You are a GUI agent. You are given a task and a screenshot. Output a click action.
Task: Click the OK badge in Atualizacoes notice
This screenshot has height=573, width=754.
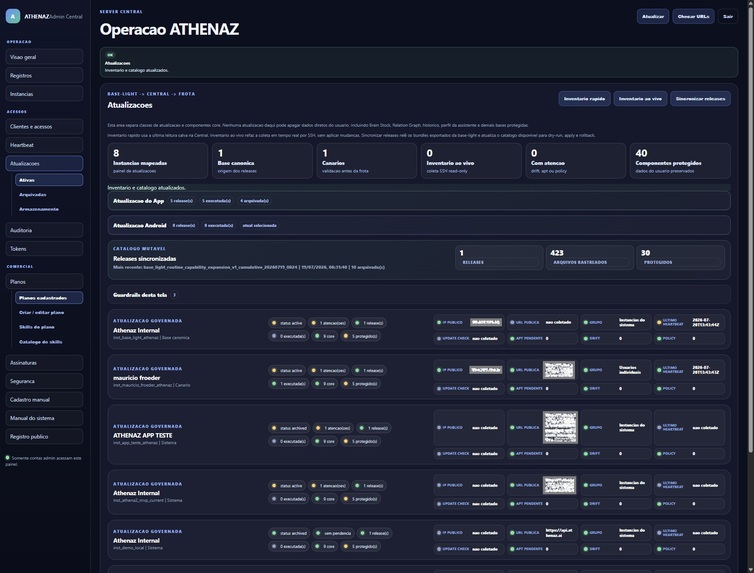110,55
